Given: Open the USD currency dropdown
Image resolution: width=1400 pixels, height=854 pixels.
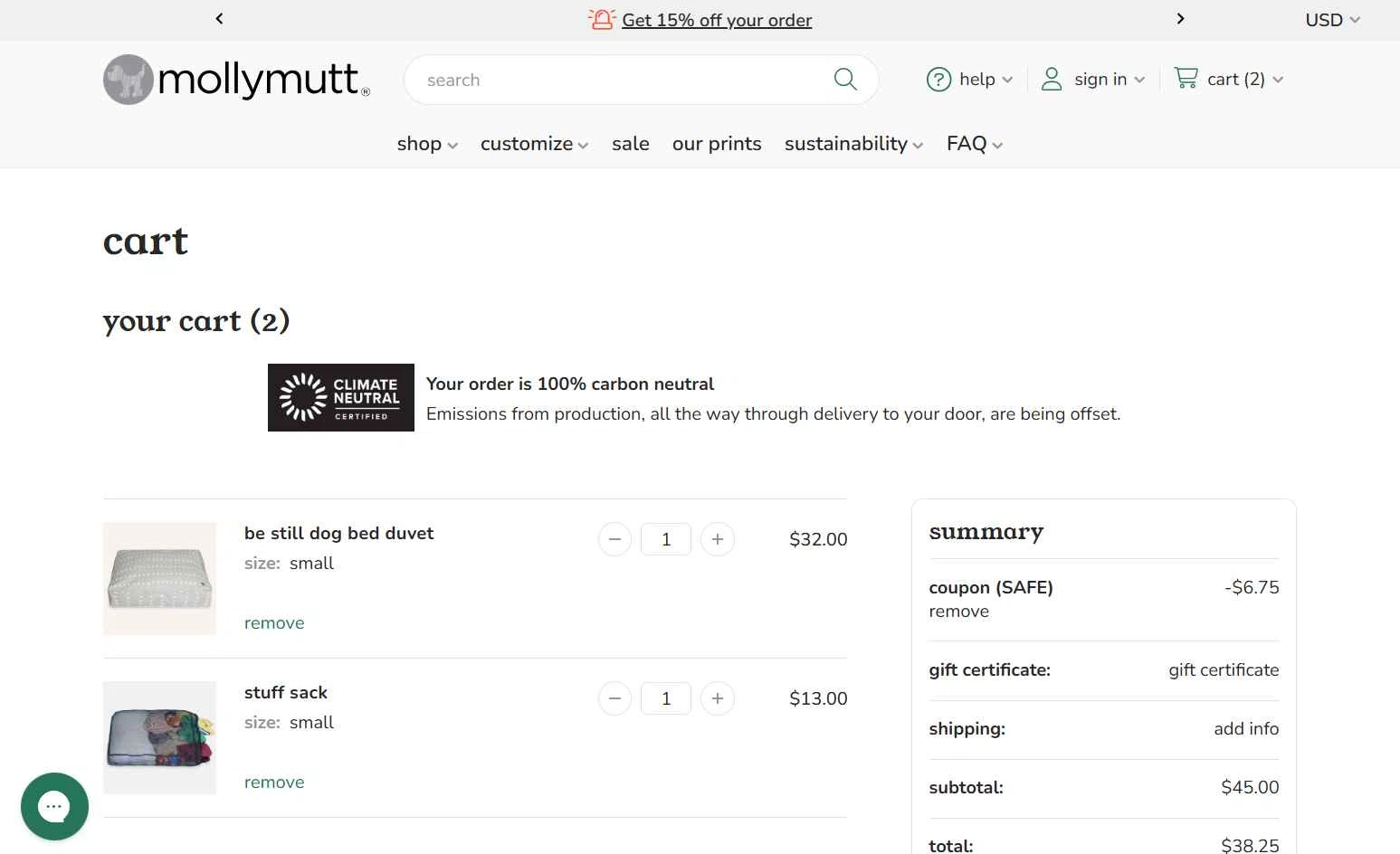Looking at the screenshot, I should click(x=1332, y=20).
